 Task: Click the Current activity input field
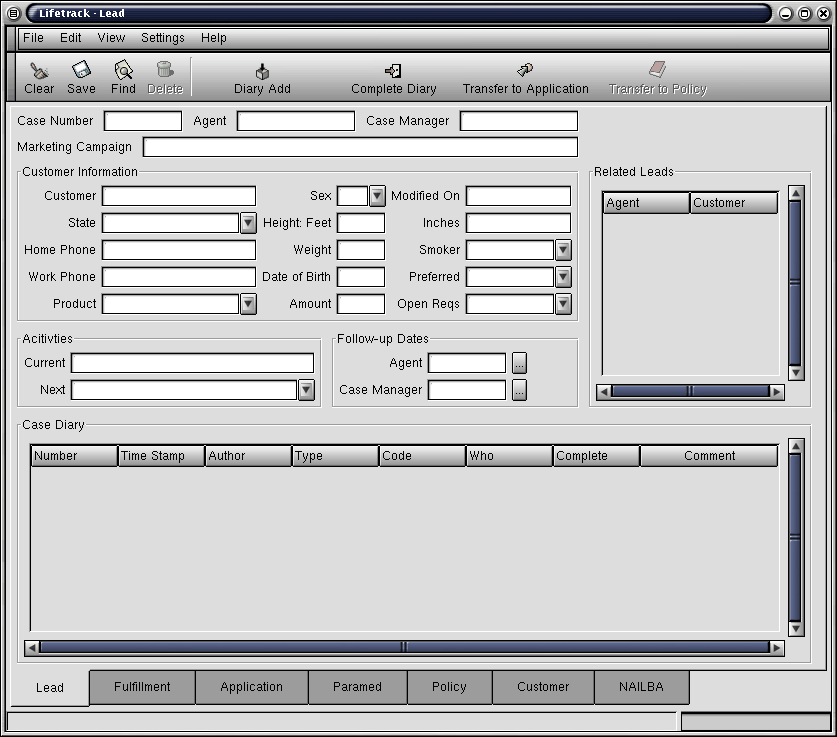point(192,363)
